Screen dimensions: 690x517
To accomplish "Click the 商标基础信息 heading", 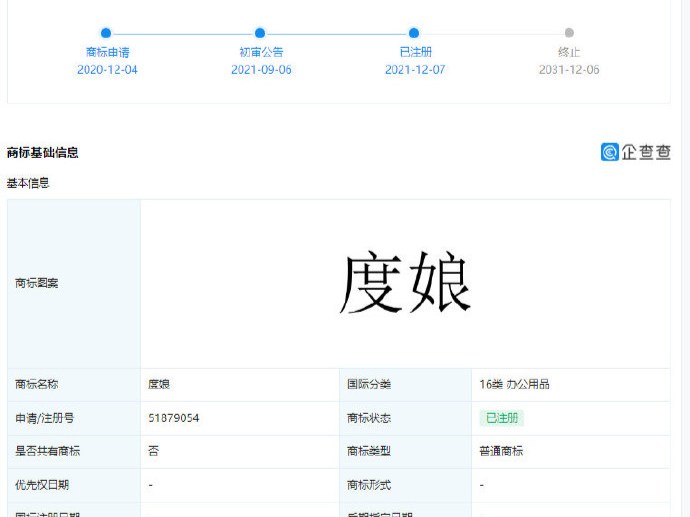I will (43, 153).
